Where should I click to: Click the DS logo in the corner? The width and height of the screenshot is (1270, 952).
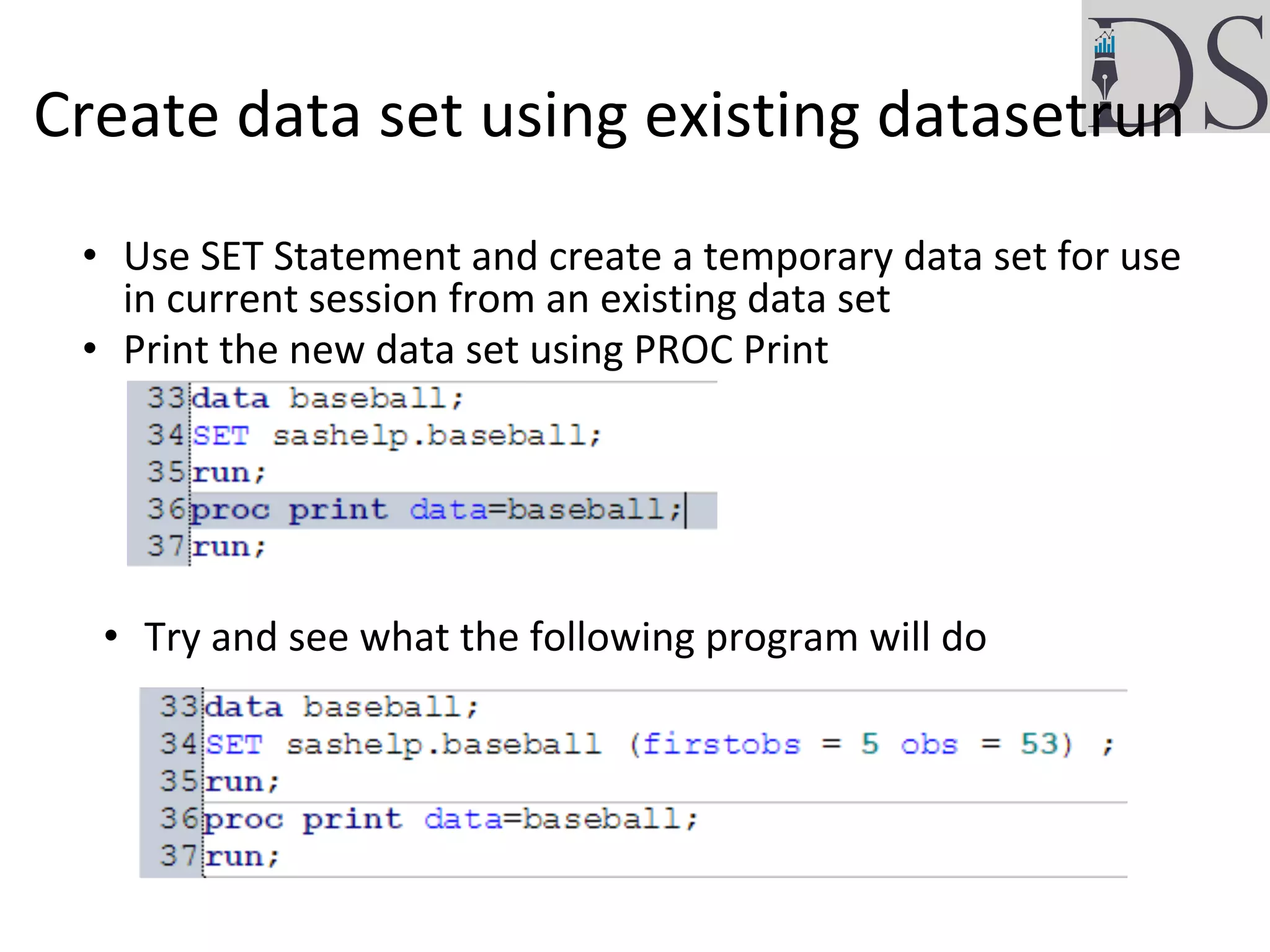pos(1176,66)
